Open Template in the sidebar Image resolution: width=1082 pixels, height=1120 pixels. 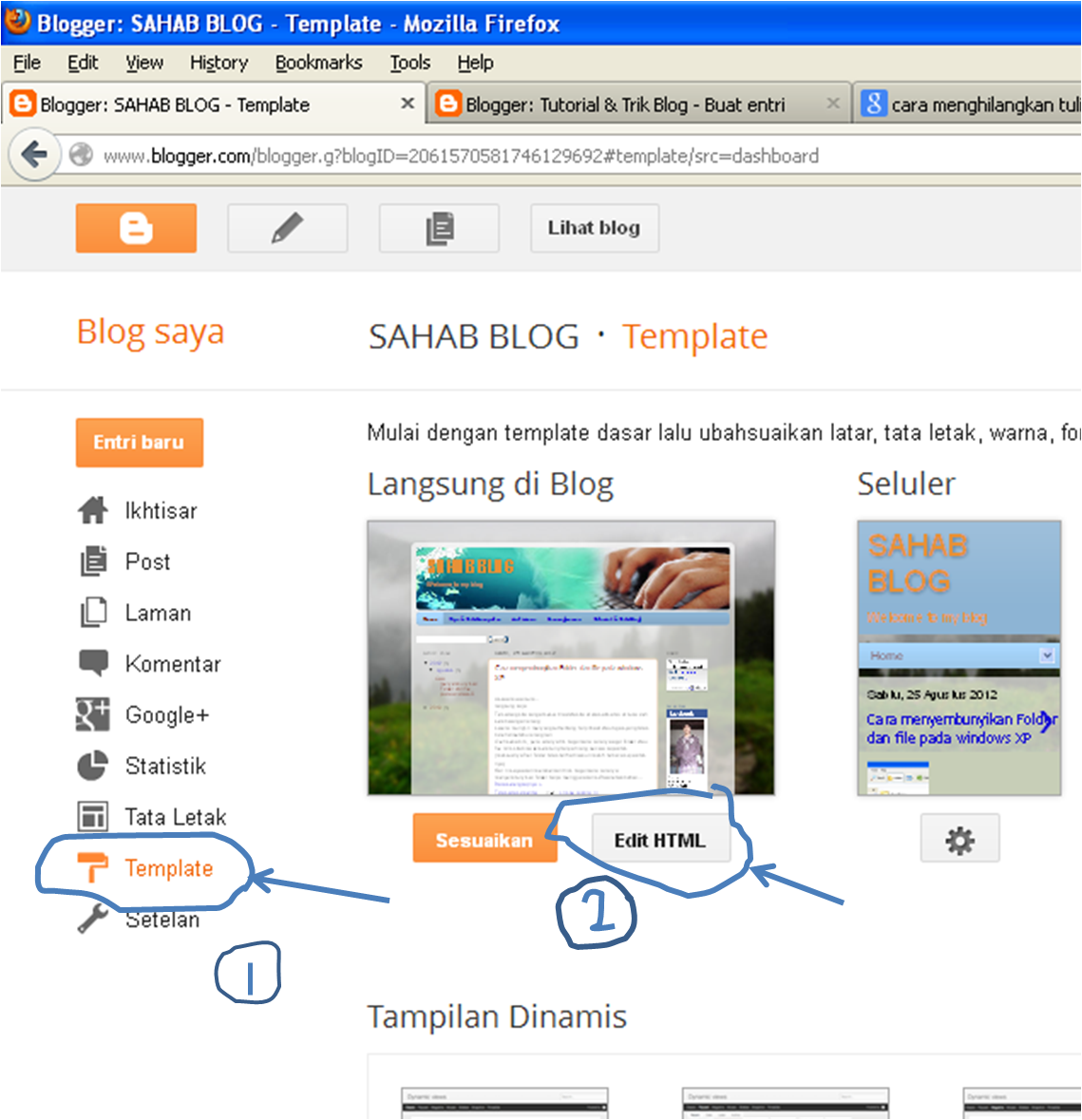(169, 868)
